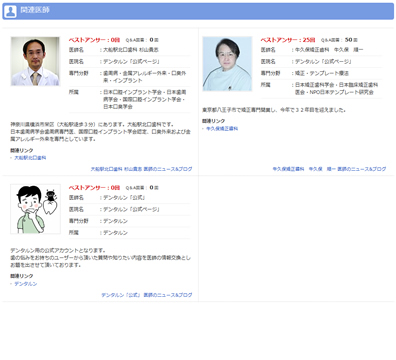
Task: Click doctor name 大船駅北口歯科 杉山貴志
Action: click(131, 50)
